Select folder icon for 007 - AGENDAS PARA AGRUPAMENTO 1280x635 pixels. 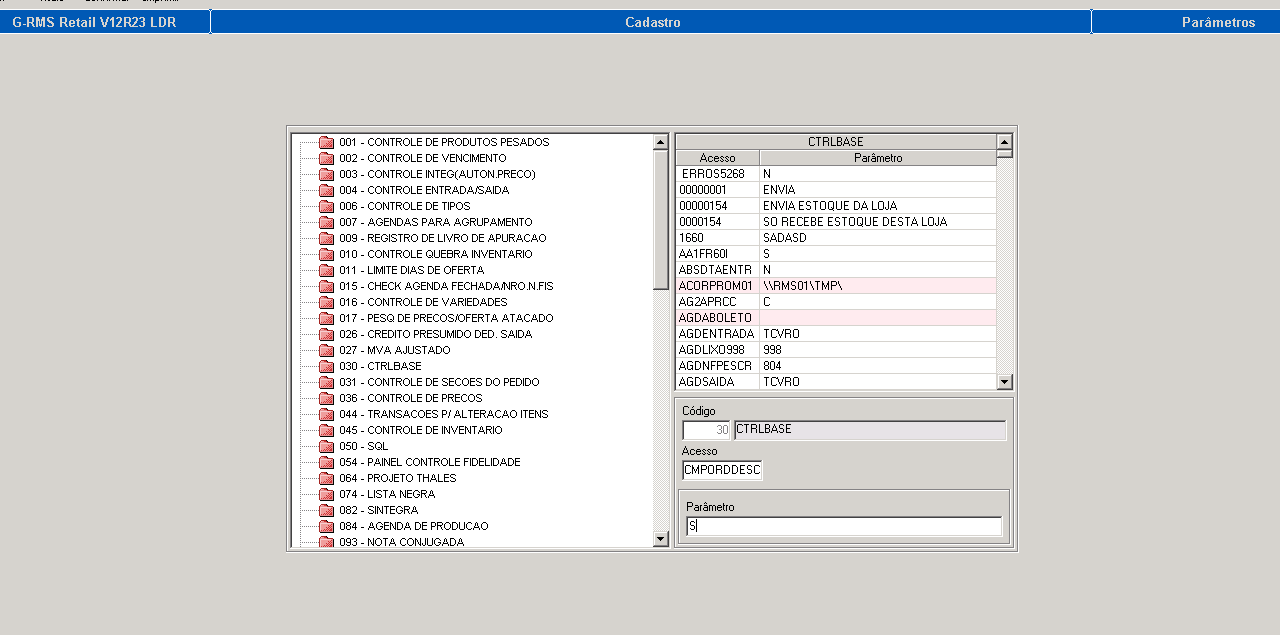[x=326, y=222]
